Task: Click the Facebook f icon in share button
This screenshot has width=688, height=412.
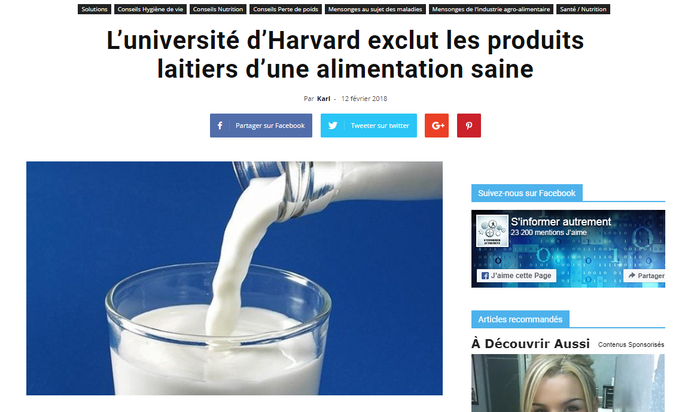Action: (220, 125)
